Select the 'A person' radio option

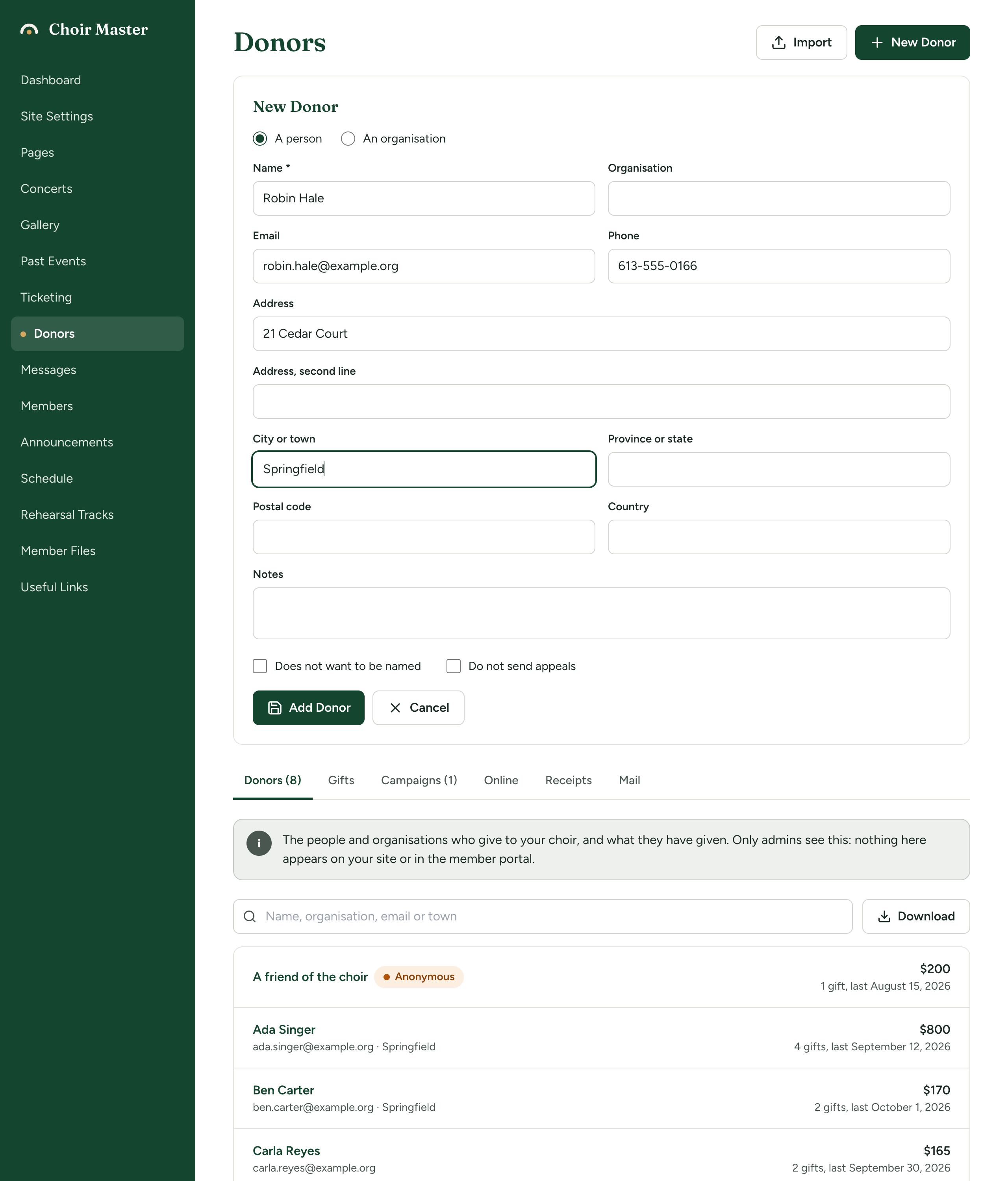click(260, 139)
